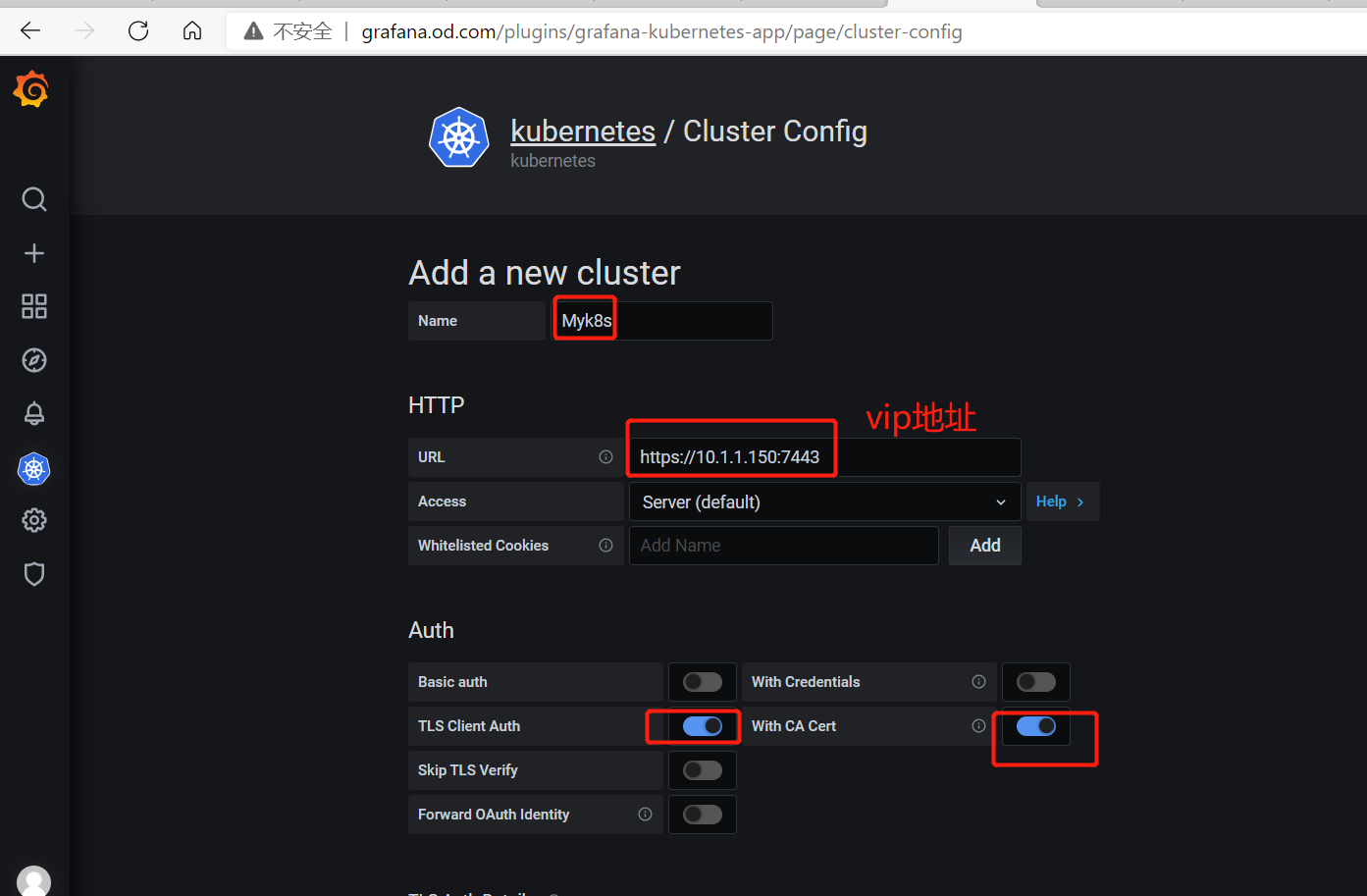
Task: Click the info icon next to Whitelisted Cookies
Action: [x=605, y=546]
